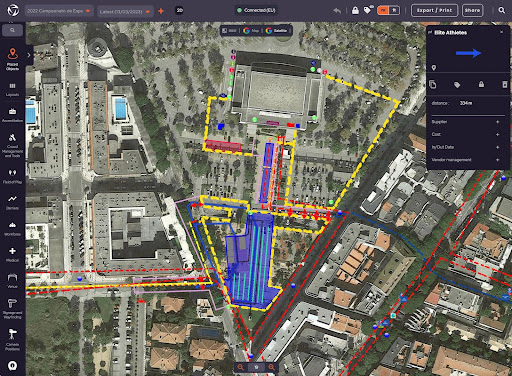This screenshot has height=376, width=512.
Task: Click the Connected status indicator
Action: point(256,10)
